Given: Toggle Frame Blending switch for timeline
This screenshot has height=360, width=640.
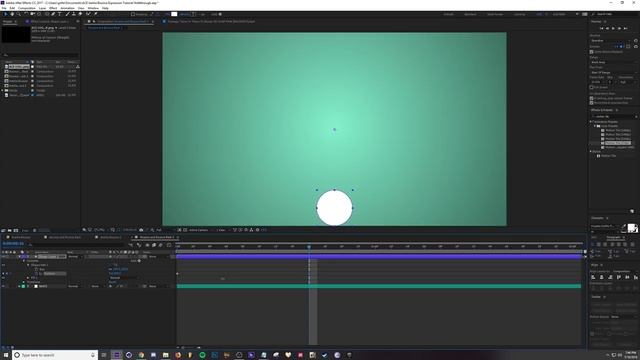Looking at the screenshot, I should pyautogui.click(x=154, y=245).
